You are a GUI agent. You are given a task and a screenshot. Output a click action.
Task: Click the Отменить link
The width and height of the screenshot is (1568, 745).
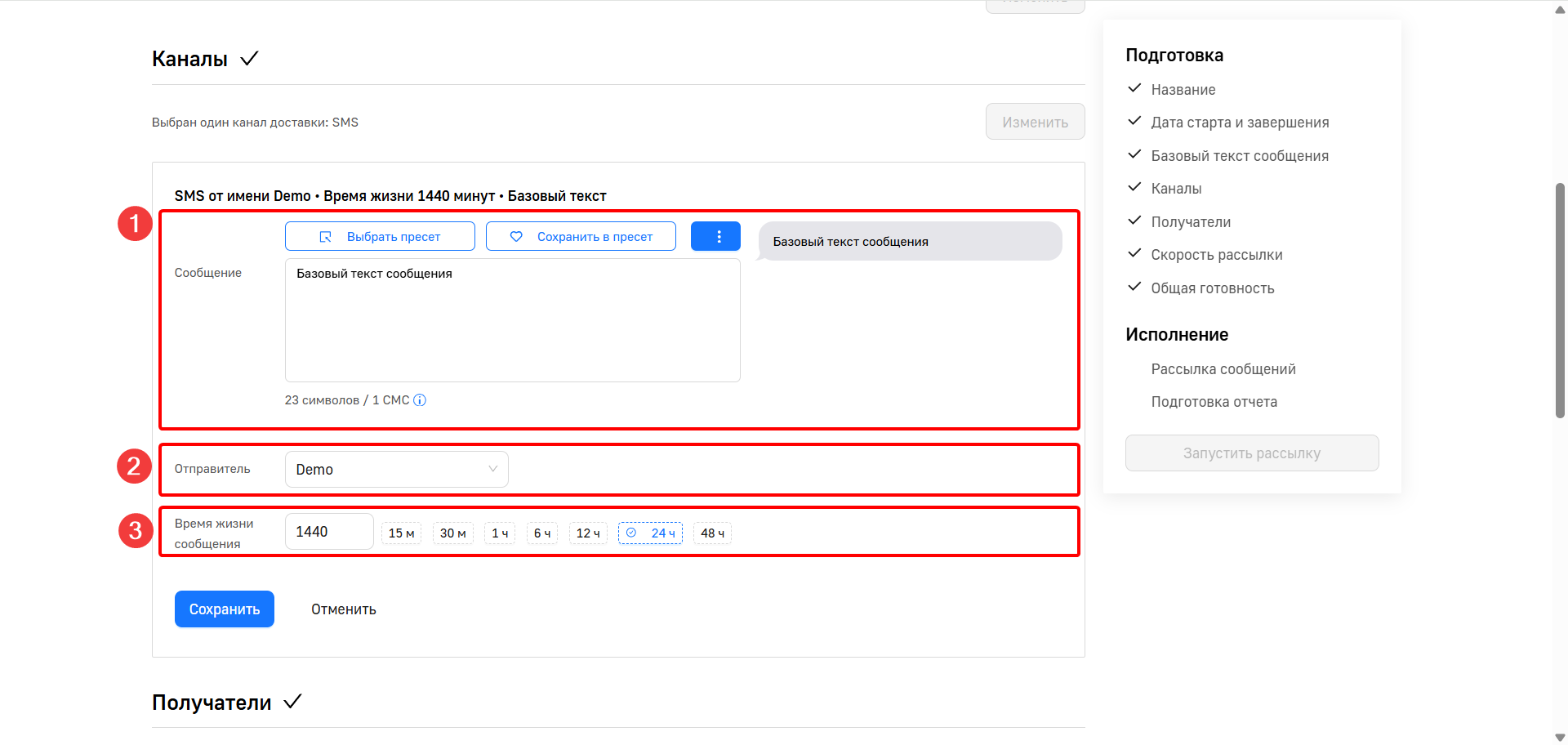pyautogui.click(x=343, y=609)
